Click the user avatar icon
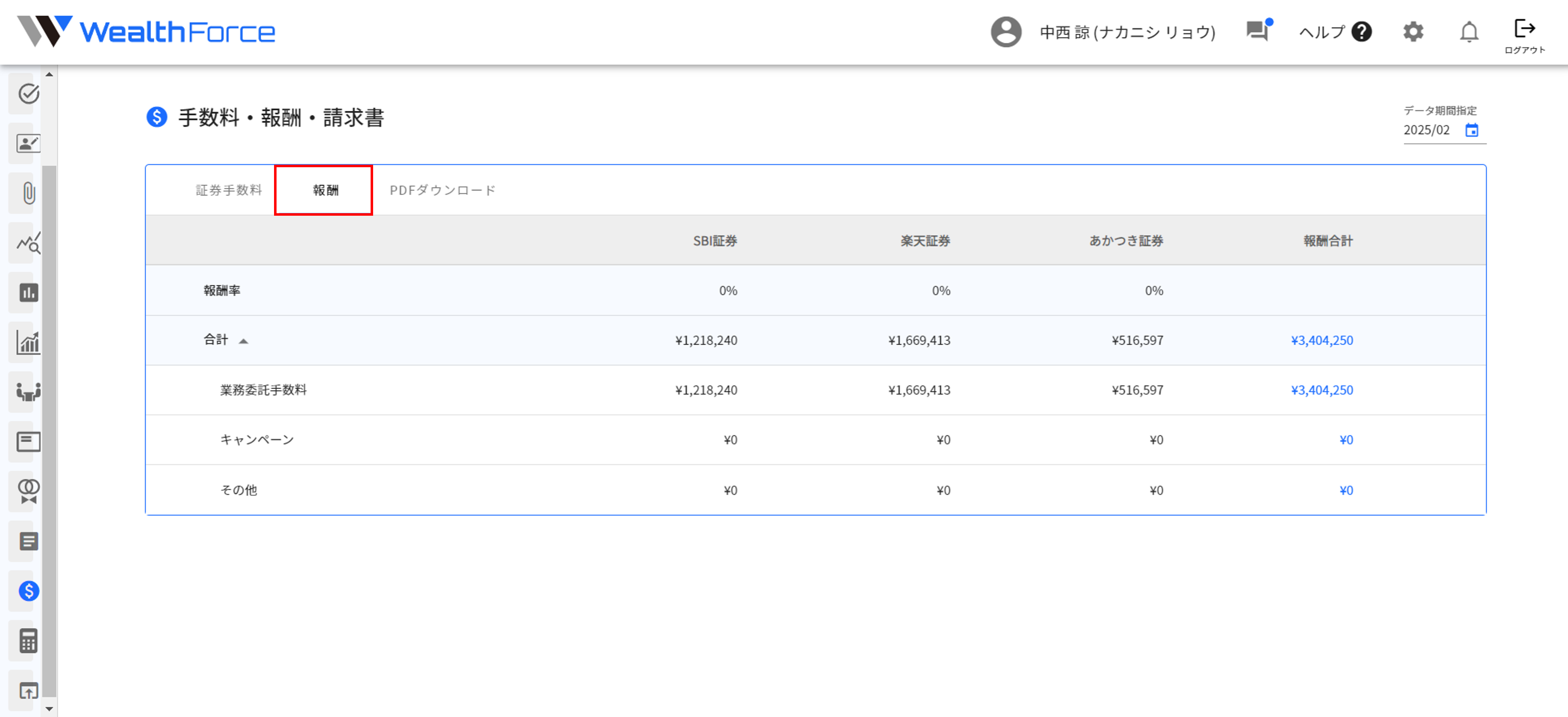1568x717 pixels. (1006, 32)
